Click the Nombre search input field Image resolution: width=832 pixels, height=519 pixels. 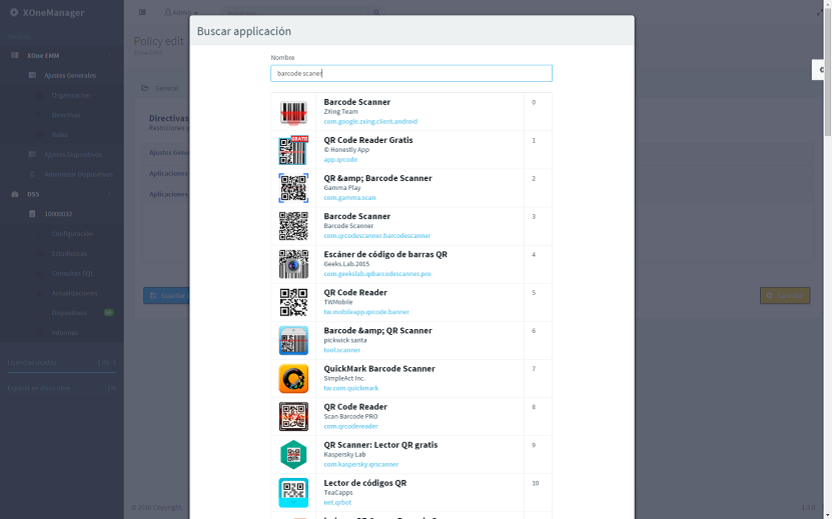(x=411, y=73)
